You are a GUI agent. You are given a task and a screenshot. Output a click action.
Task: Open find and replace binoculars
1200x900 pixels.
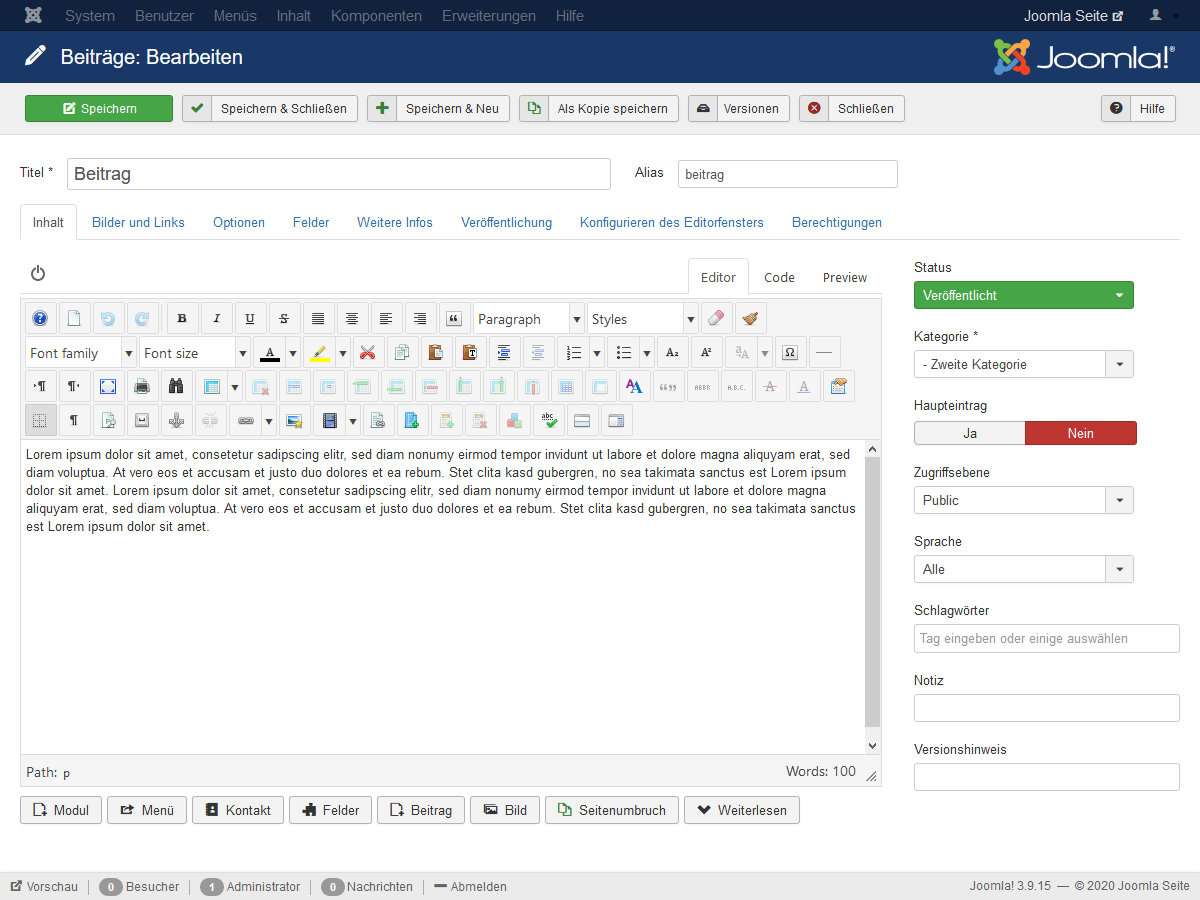click(x=176, y=386)
